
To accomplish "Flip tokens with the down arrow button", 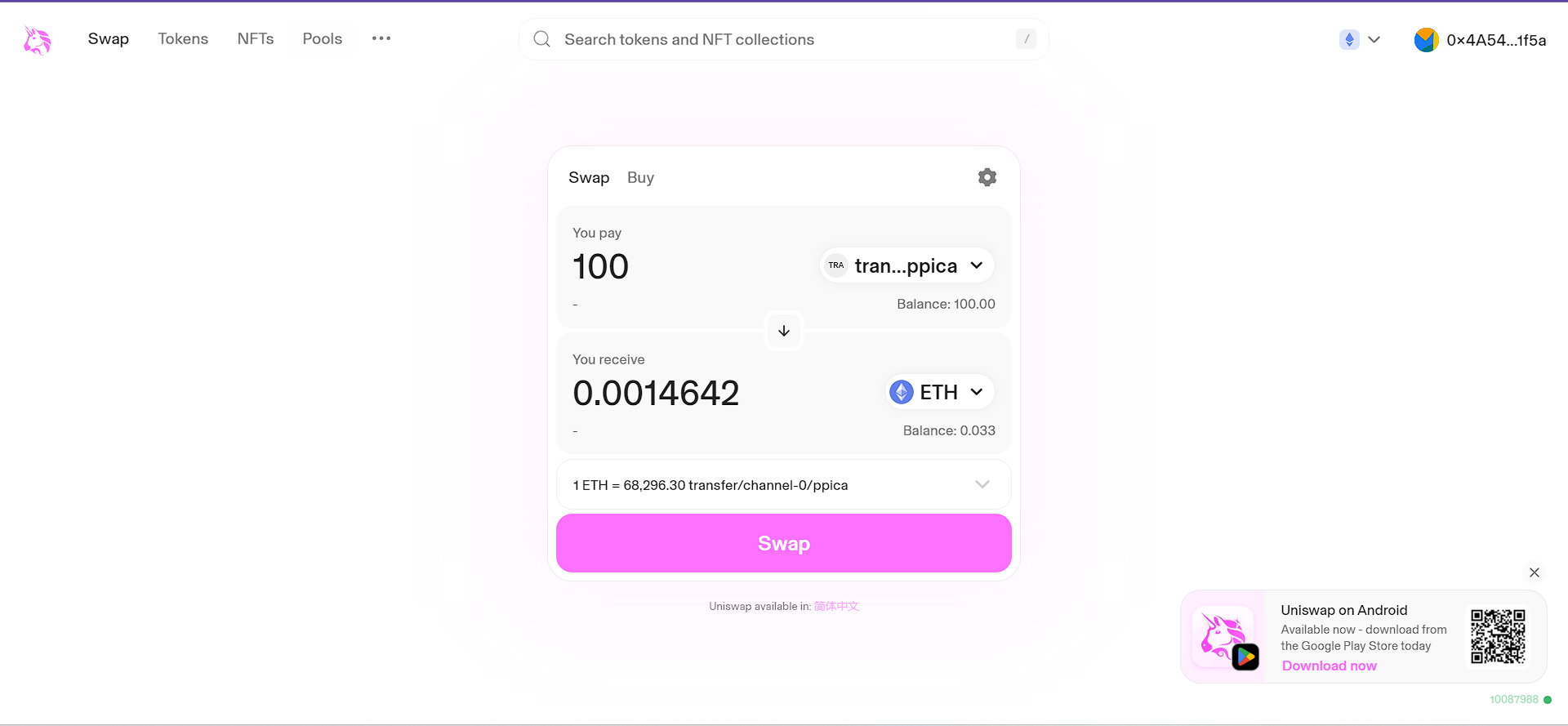I will (784, 331).
